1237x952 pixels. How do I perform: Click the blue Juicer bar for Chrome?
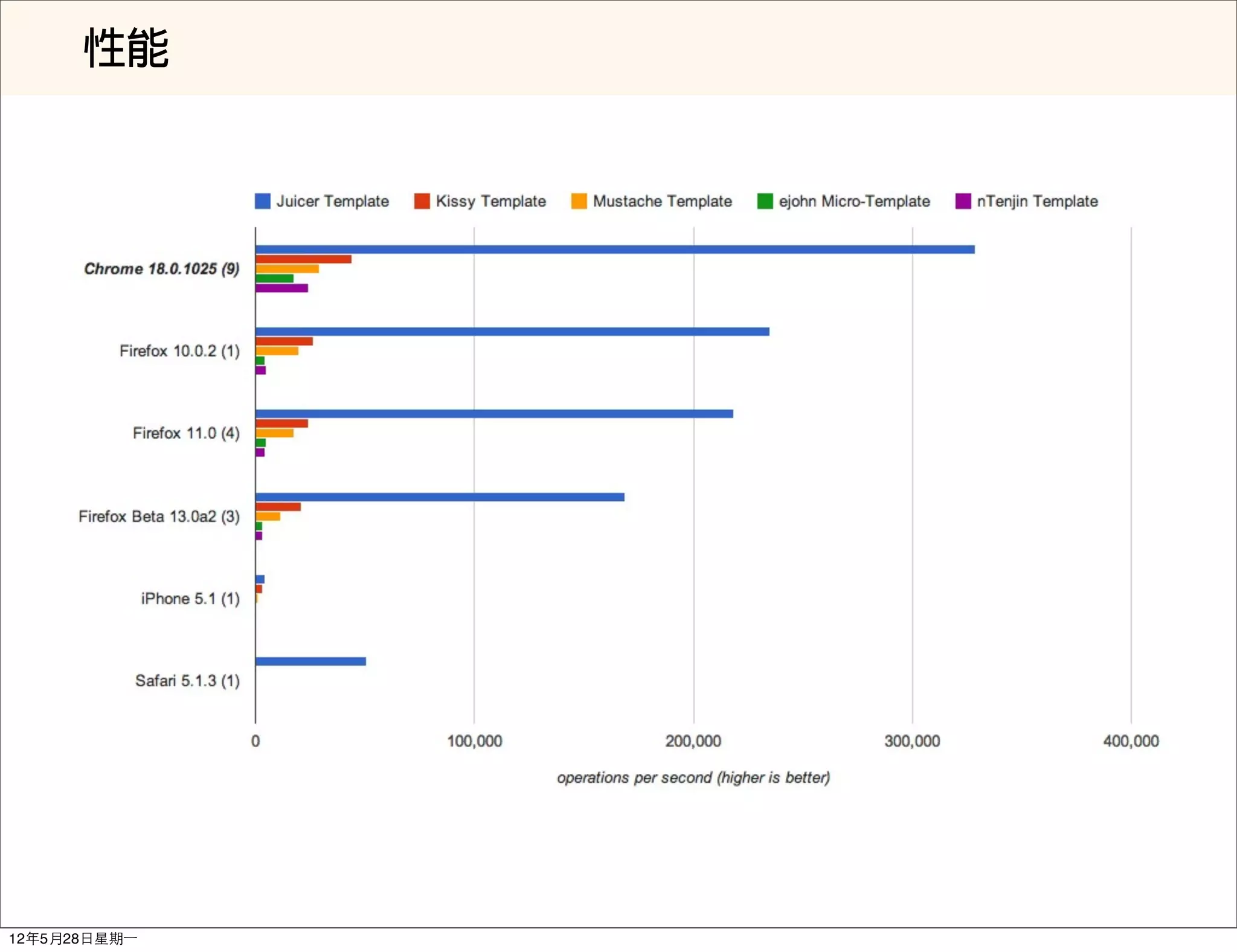pos(615,249)
